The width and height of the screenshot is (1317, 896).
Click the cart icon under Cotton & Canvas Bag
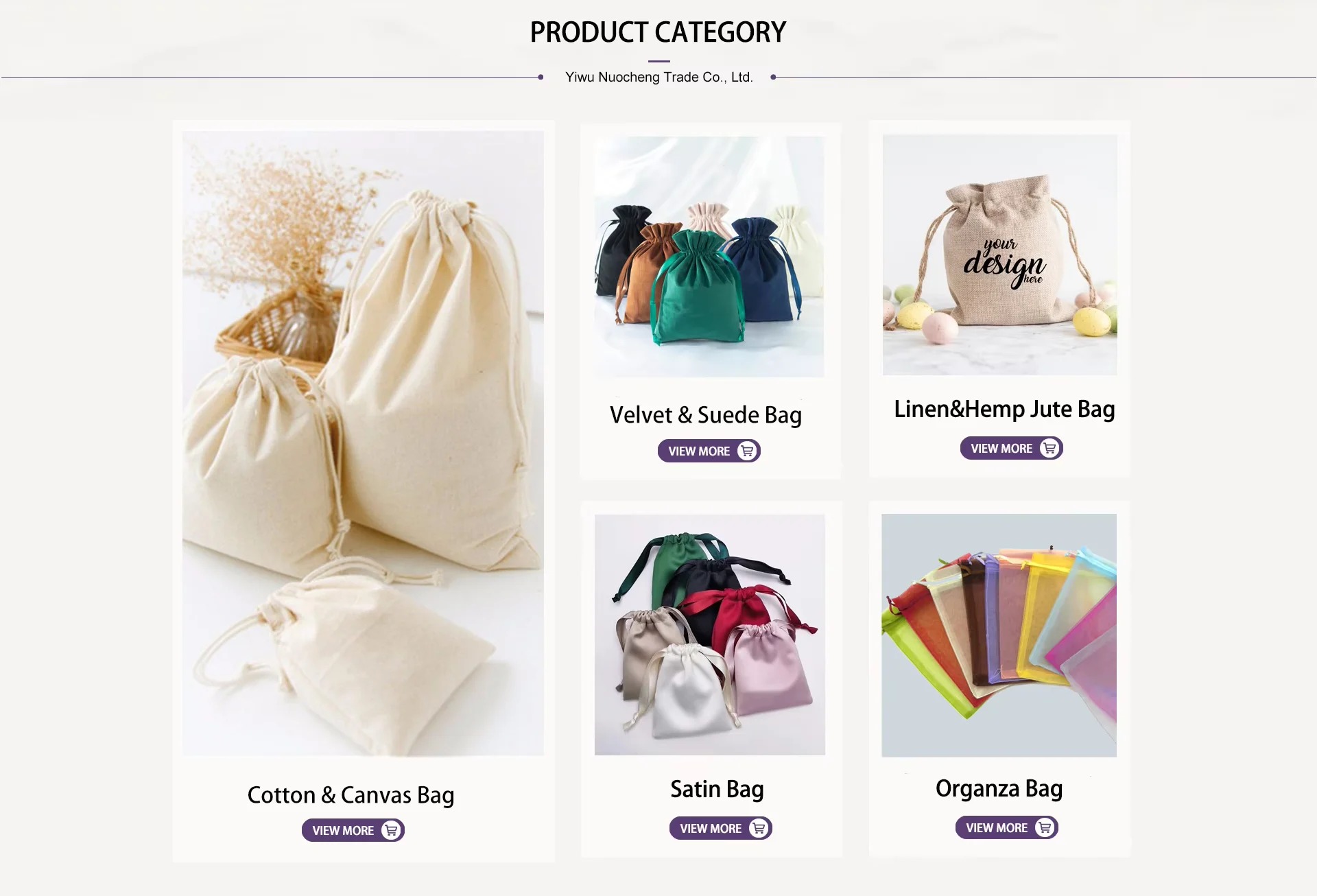coord(391,830)
